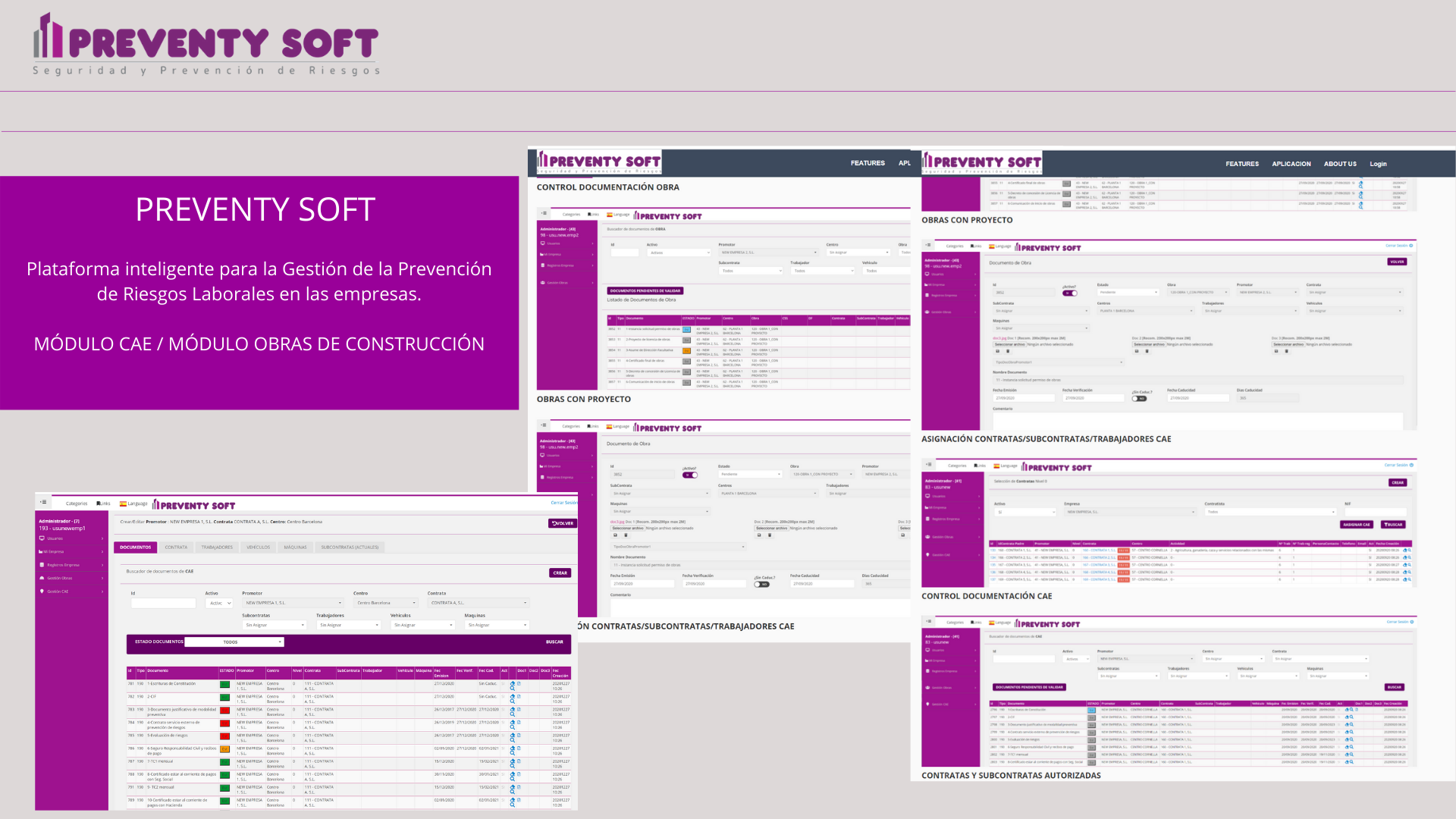The image size is (1456, 819).
Task: Click the Gestión Obras helmet icon under usunewemp1
Action: click(x=42, y=578)
